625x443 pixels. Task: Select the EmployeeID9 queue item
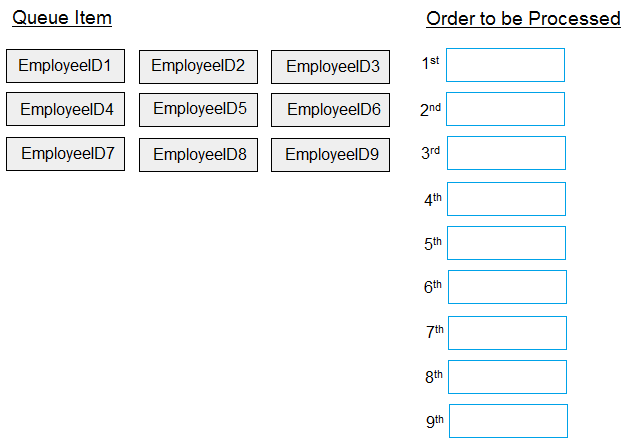point(330,155)
